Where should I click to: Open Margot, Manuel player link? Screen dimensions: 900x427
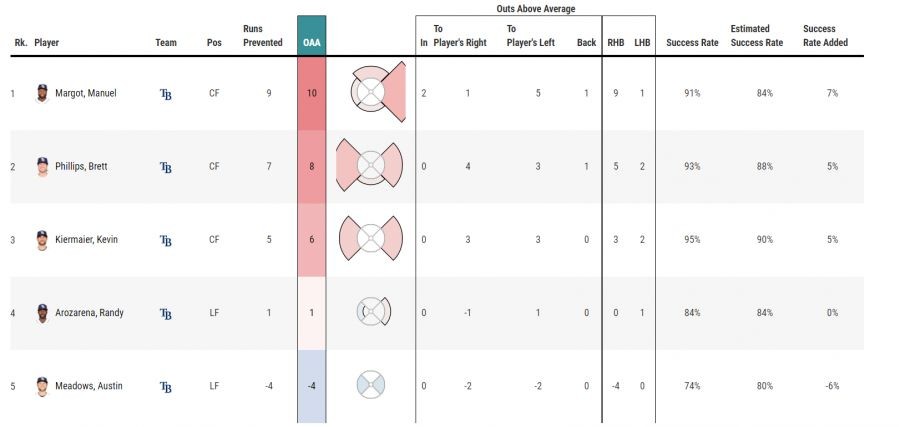point(86,93)
